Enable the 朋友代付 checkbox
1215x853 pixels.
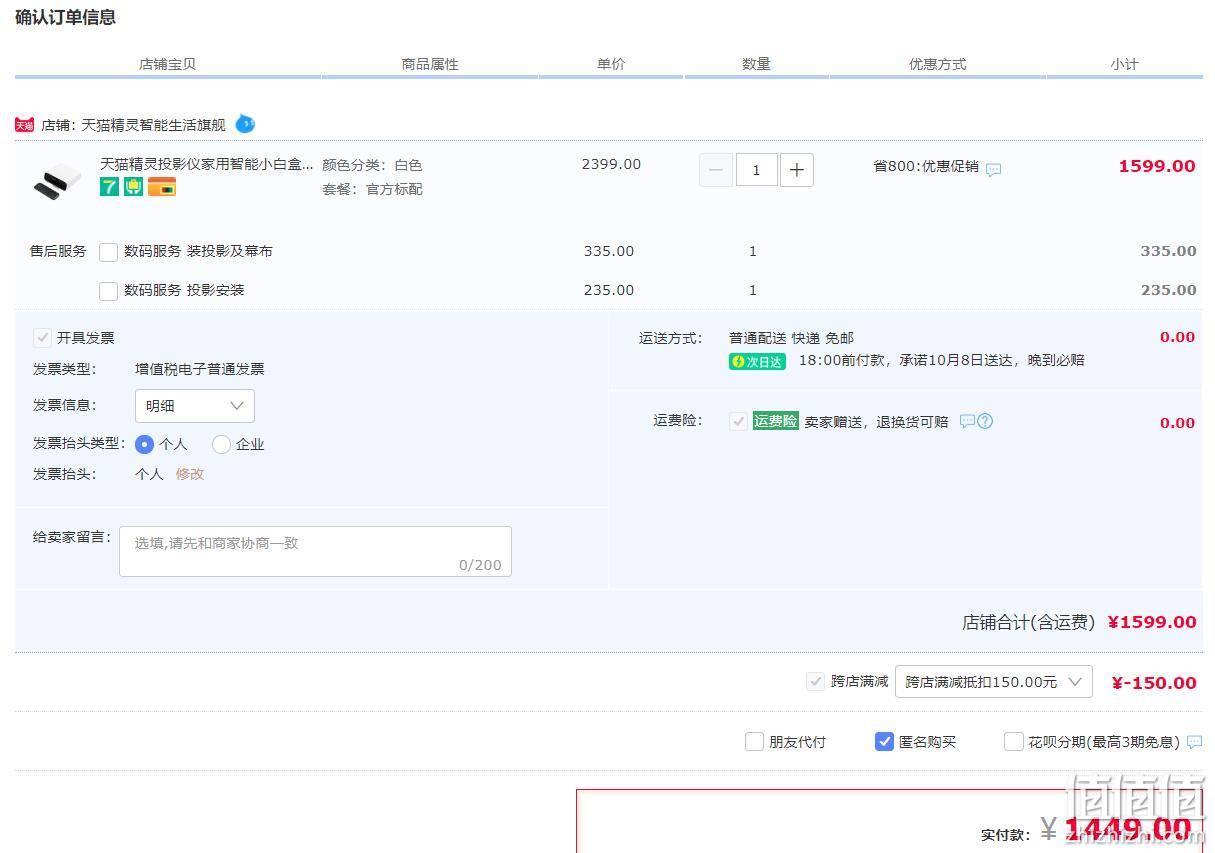click(x=755, y=742)
